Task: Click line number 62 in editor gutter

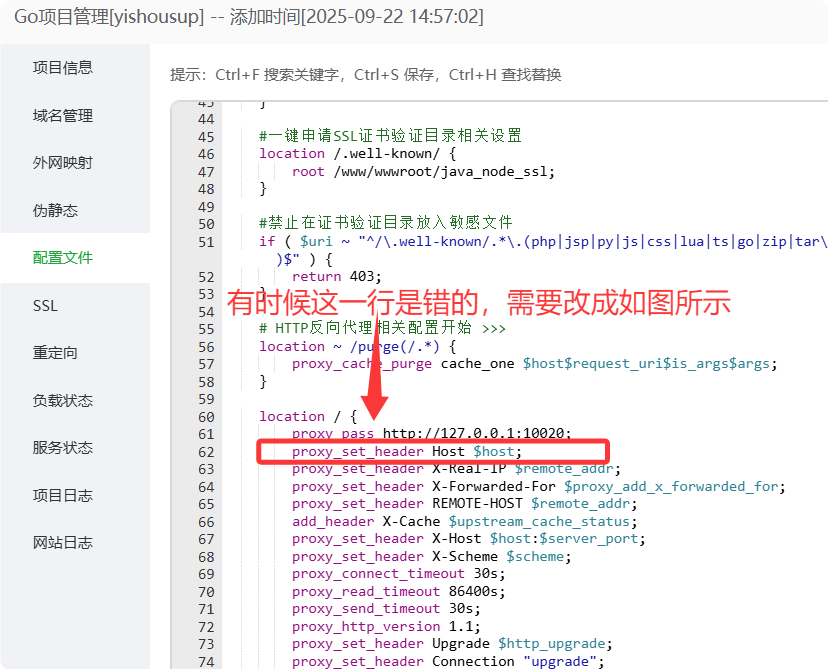Action: coord(206,452)
